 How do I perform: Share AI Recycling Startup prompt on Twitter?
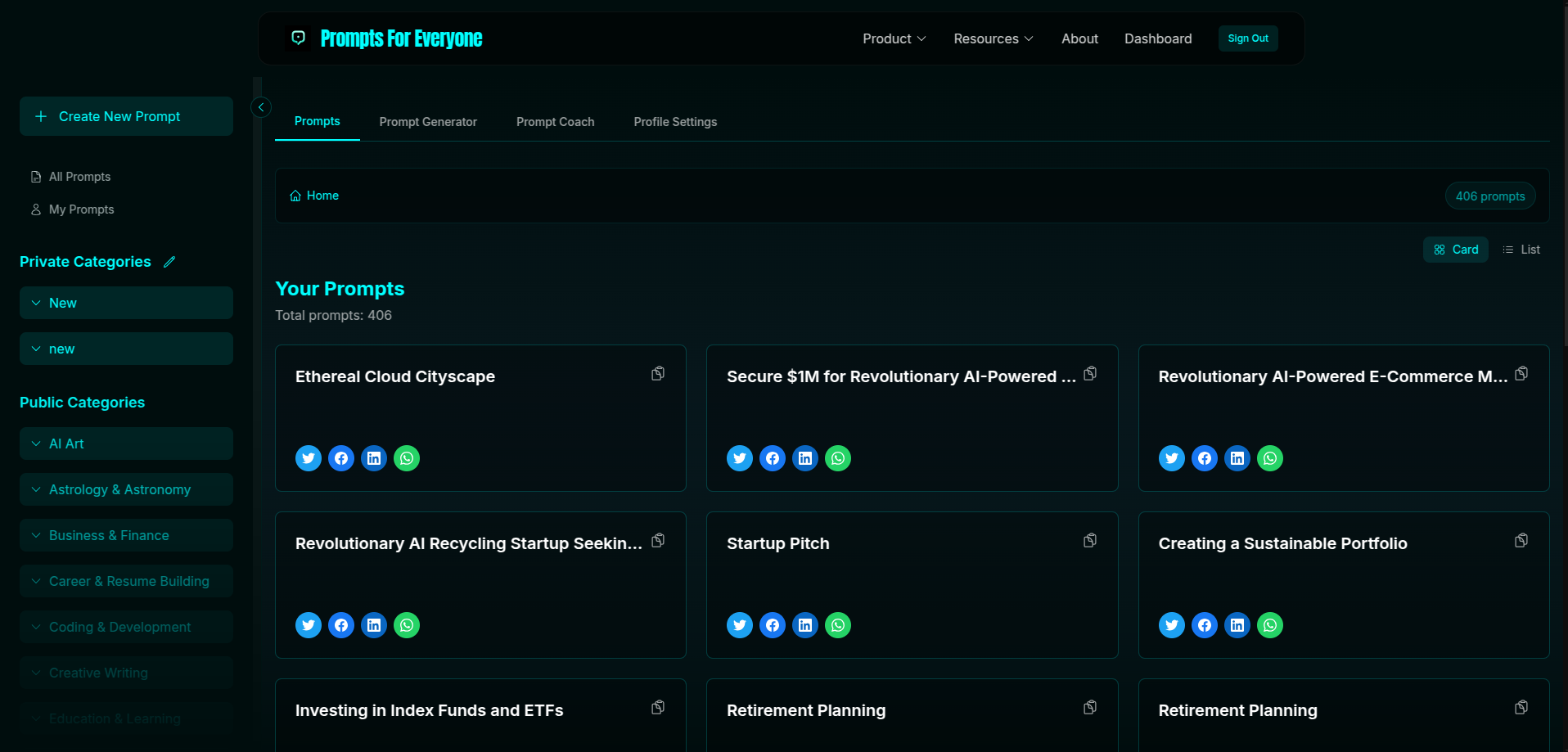coord(309,625)
